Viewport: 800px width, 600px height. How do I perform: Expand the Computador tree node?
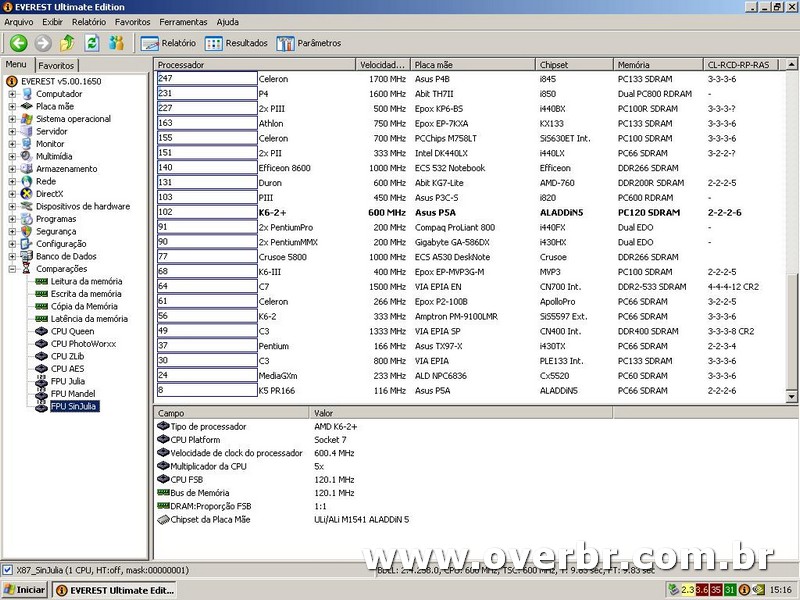click(13, 94)
